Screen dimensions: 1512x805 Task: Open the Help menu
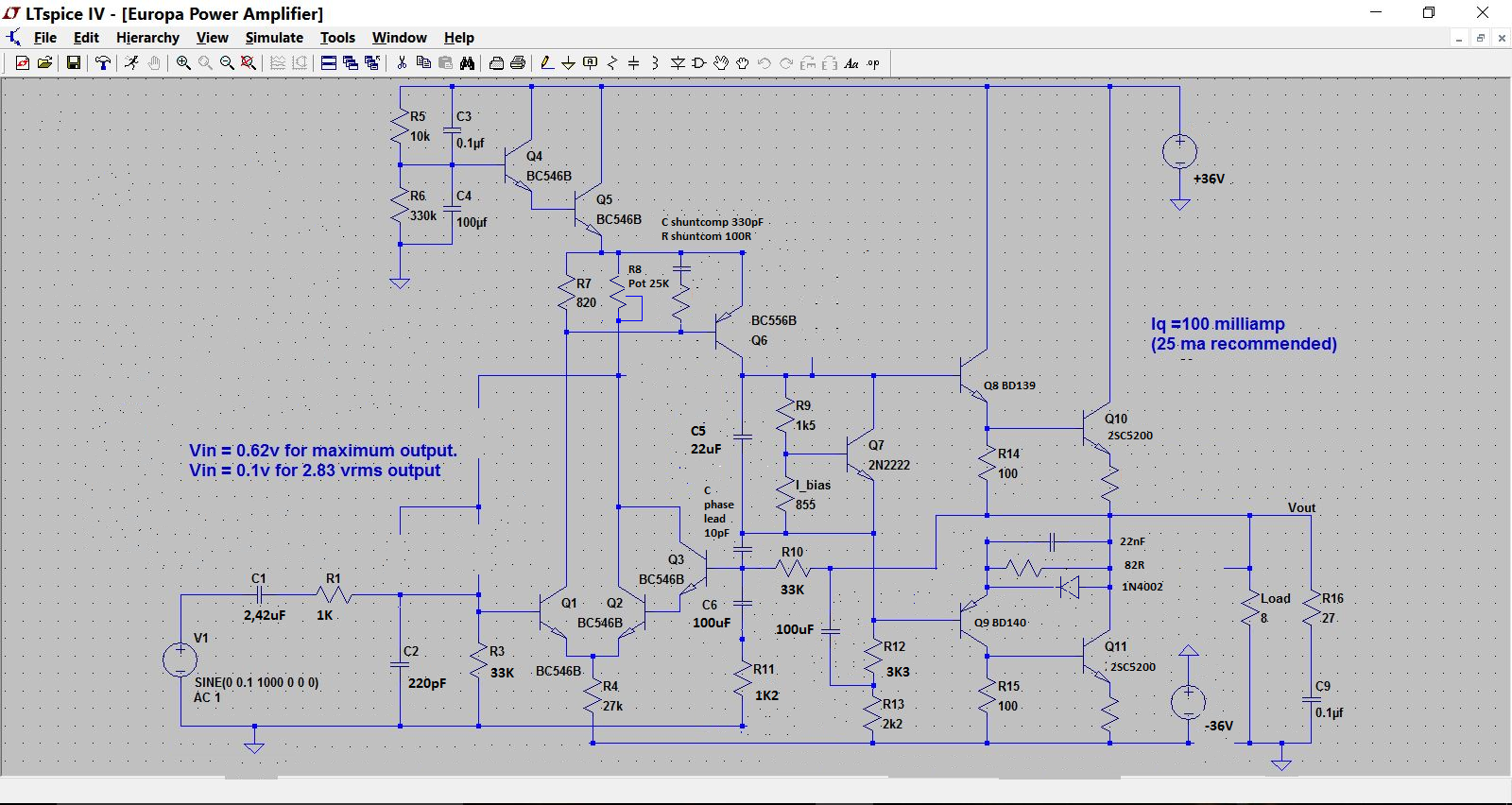459,38
